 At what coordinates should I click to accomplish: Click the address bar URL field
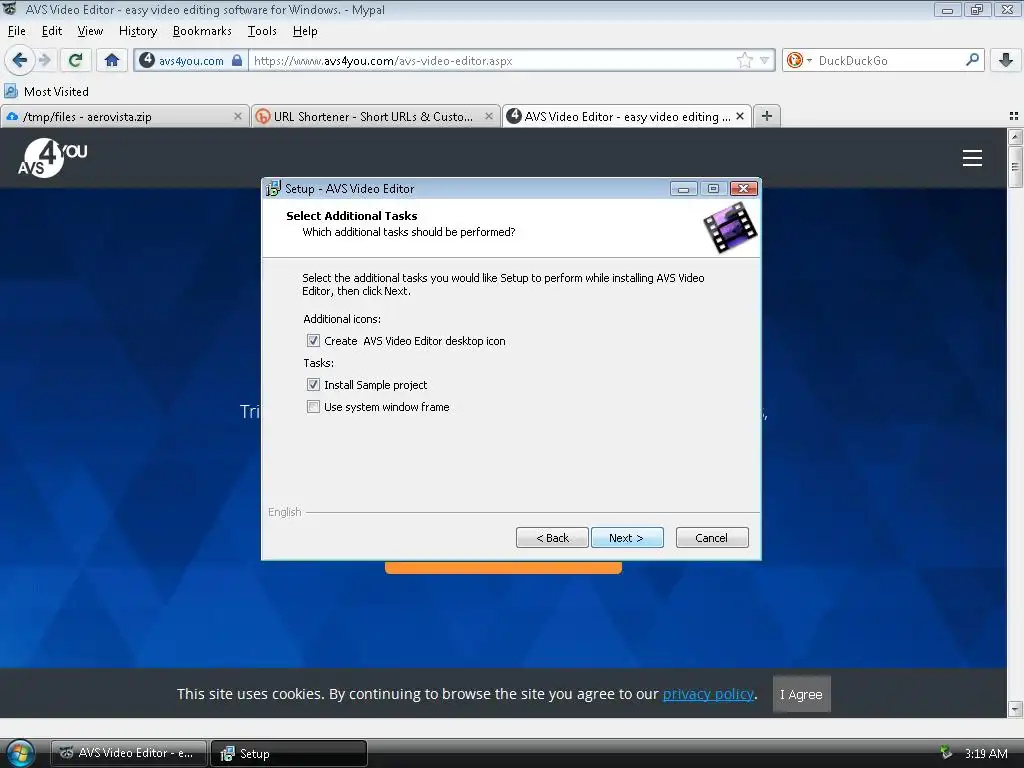[x=493, y=61]
